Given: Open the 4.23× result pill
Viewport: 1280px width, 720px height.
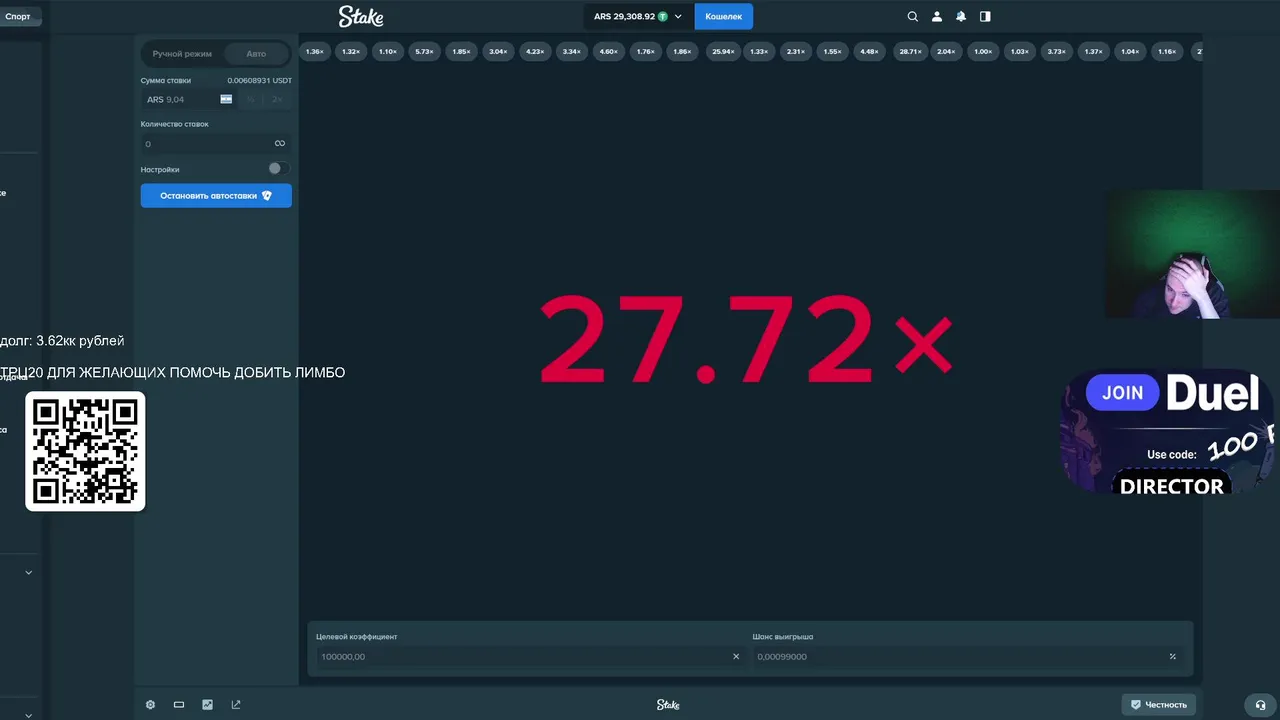Looking at the screenshot, I should (x=535, y=51).
